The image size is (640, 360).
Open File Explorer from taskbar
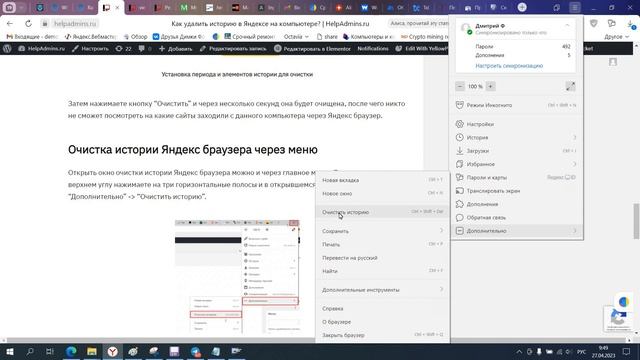92,351
